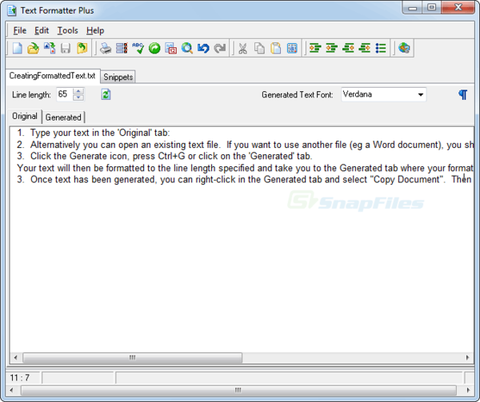Image resolution: width=480 pixels, height=402 pixels.
Task: Click the text area horizontal scrollbar thumb
Action: 133,357
